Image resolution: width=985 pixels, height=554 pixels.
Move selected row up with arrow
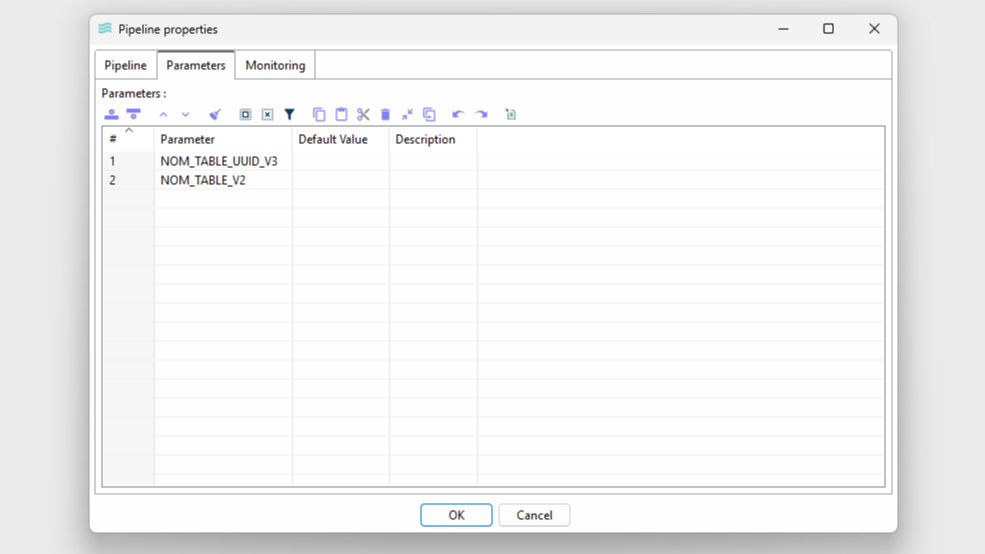point(164,115)
